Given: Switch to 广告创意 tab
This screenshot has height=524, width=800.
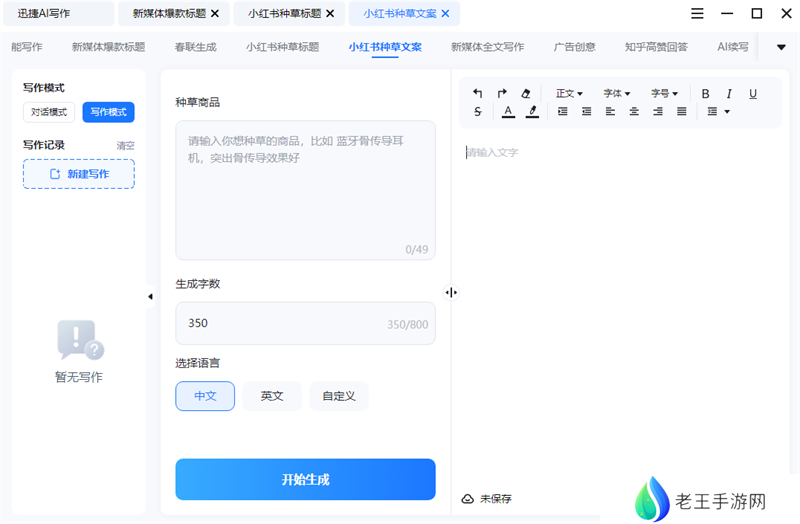Looking at the screenshot, I should pyautogui.click(x=574, y=47).
